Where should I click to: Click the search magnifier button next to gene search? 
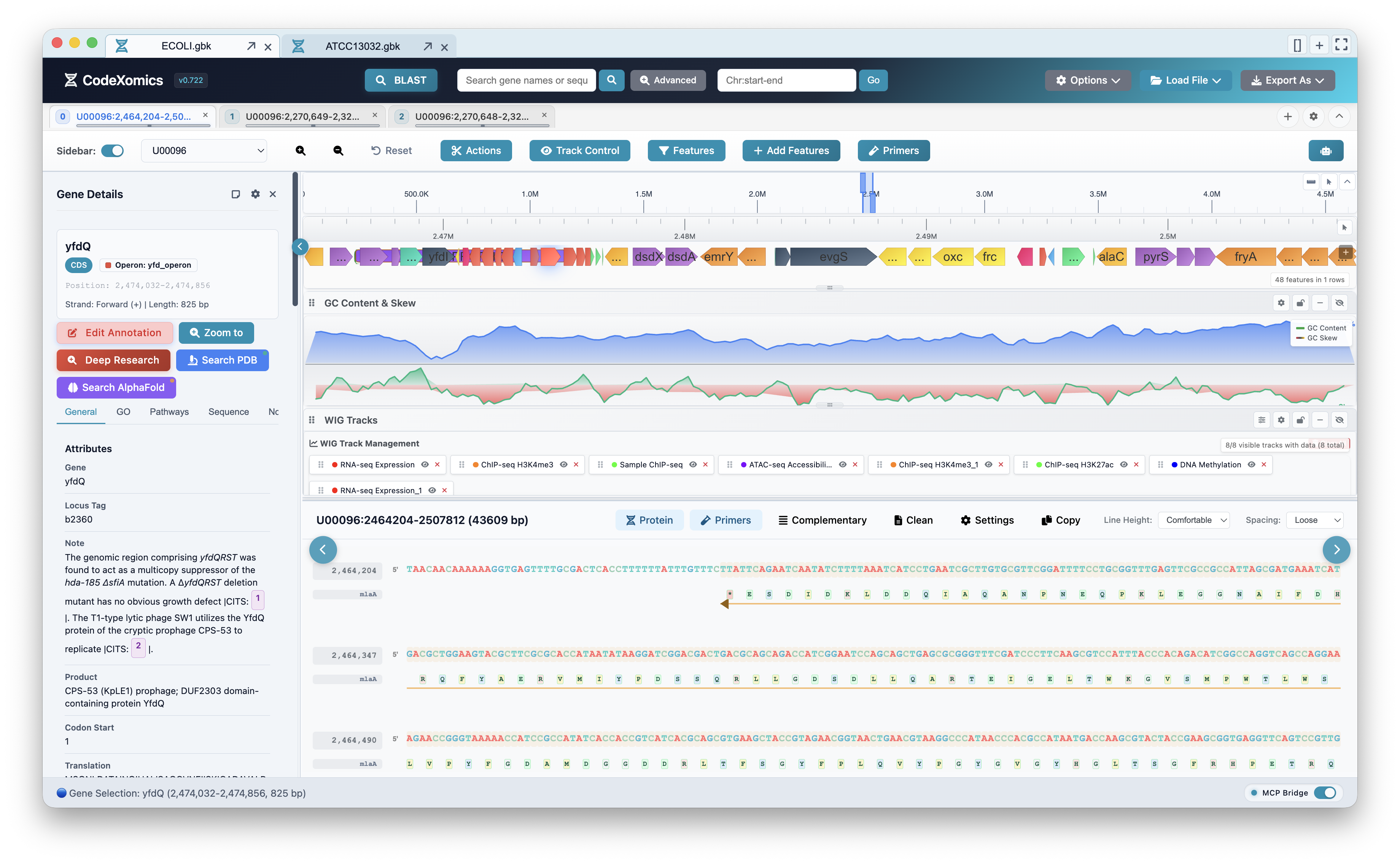tap(611, 80)
